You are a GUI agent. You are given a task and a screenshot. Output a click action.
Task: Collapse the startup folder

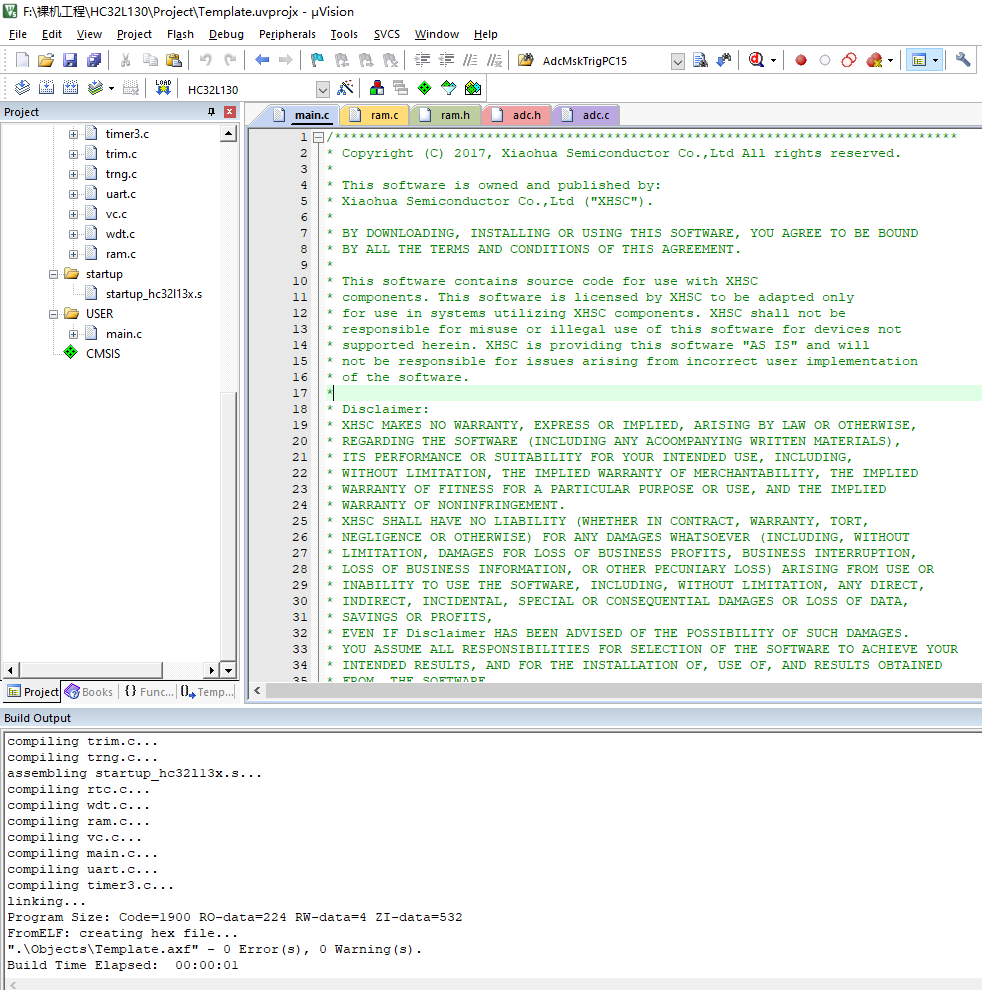pos(54,274)
